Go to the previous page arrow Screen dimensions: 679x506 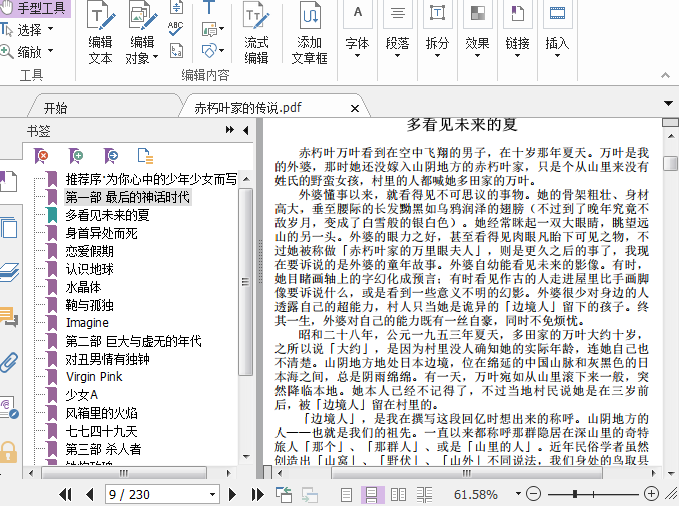[89, 494]
